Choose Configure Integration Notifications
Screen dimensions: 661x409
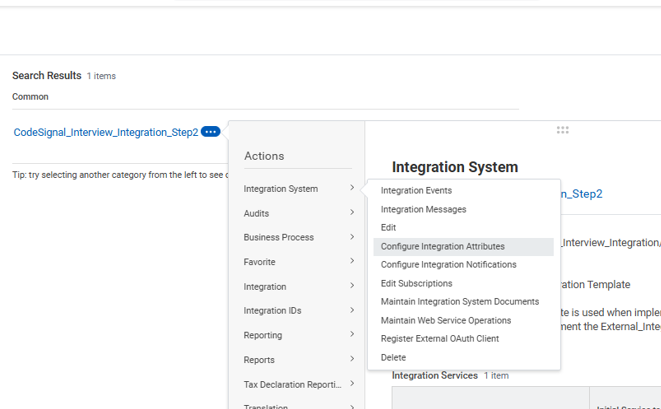464,265
